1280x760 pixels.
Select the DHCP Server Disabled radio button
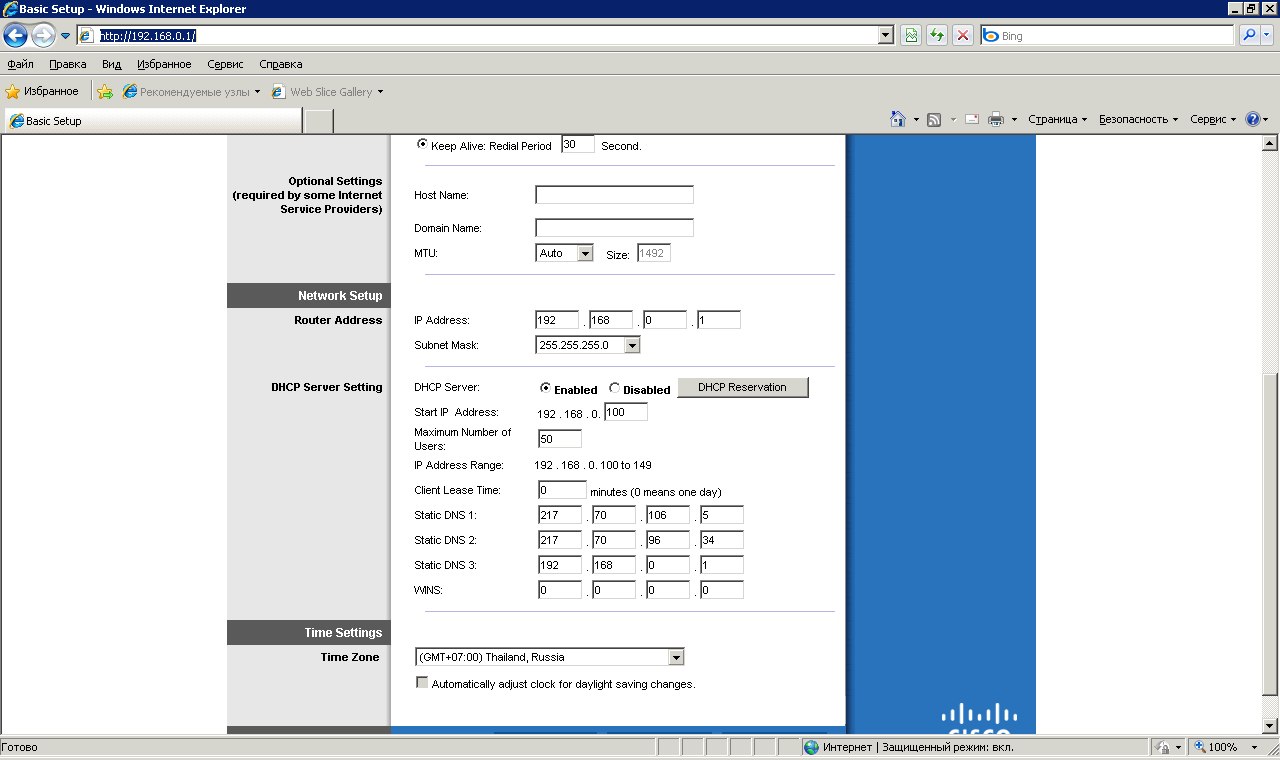tap(615, 389)
